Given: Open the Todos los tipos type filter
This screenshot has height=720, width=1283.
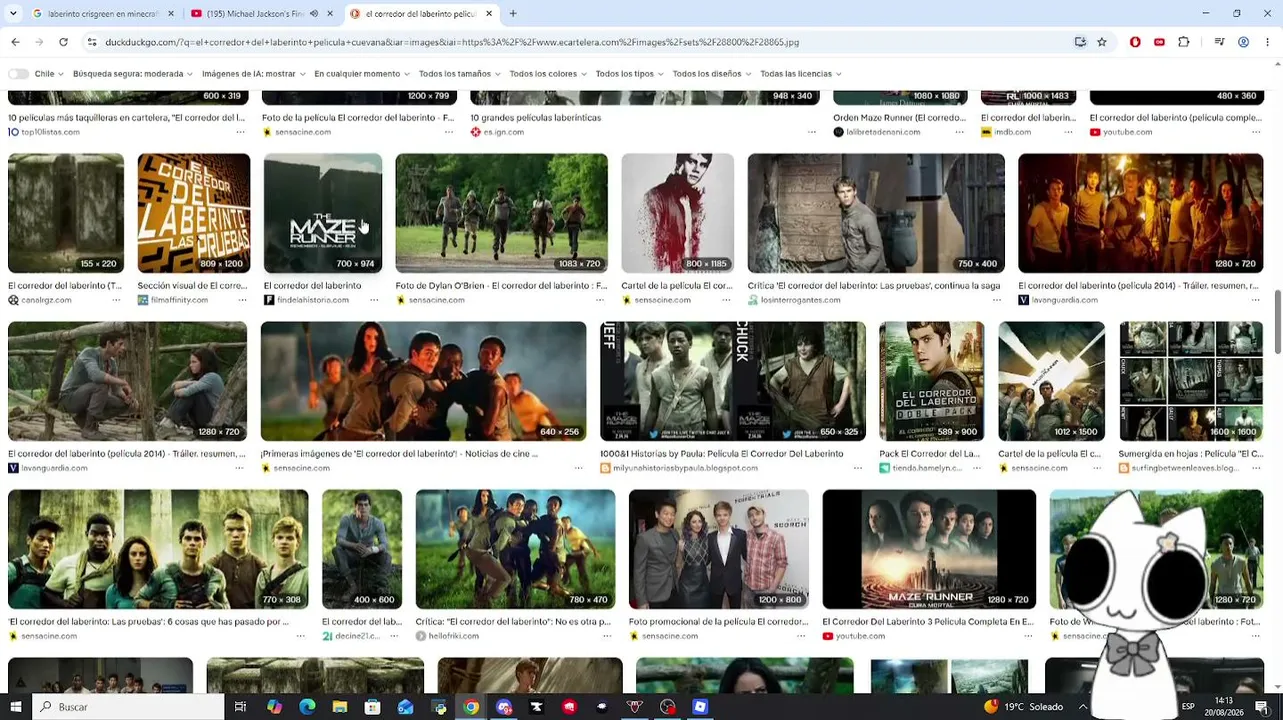Looking at the screenshot, I should 629,74.
